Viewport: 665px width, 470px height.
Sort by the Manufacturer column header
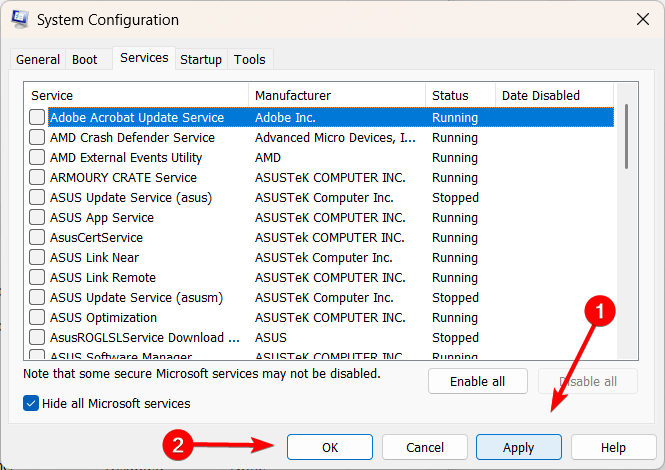pyautogui.click(x=337, y=95)
